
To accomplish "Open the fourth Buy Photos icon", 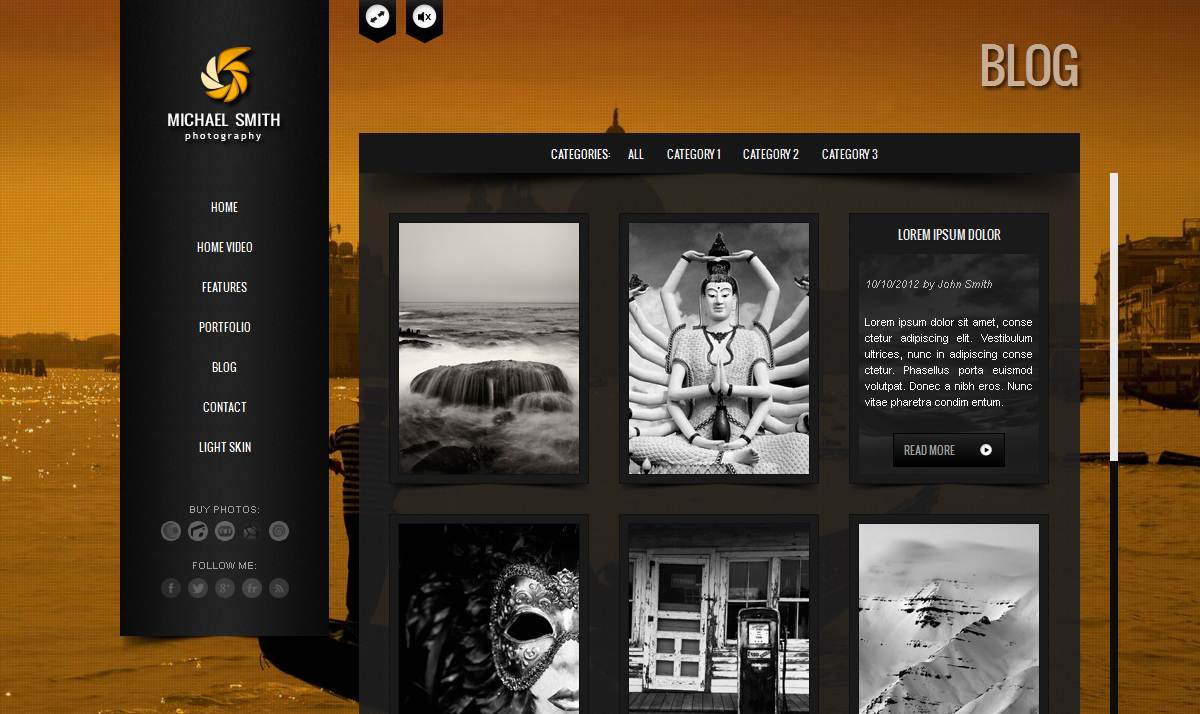I will click(252, 531).
